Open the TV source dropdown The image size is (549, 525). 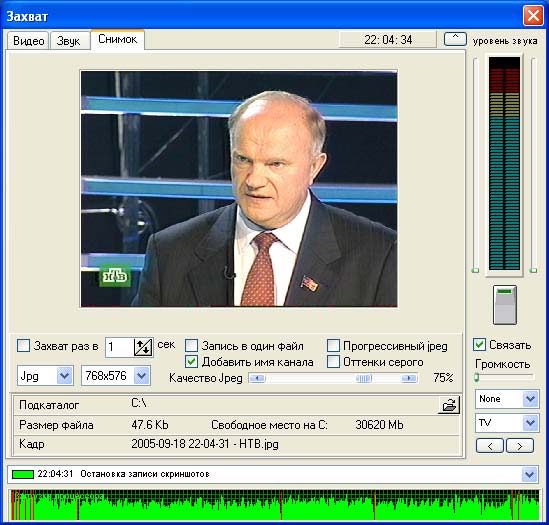(530, 423)
